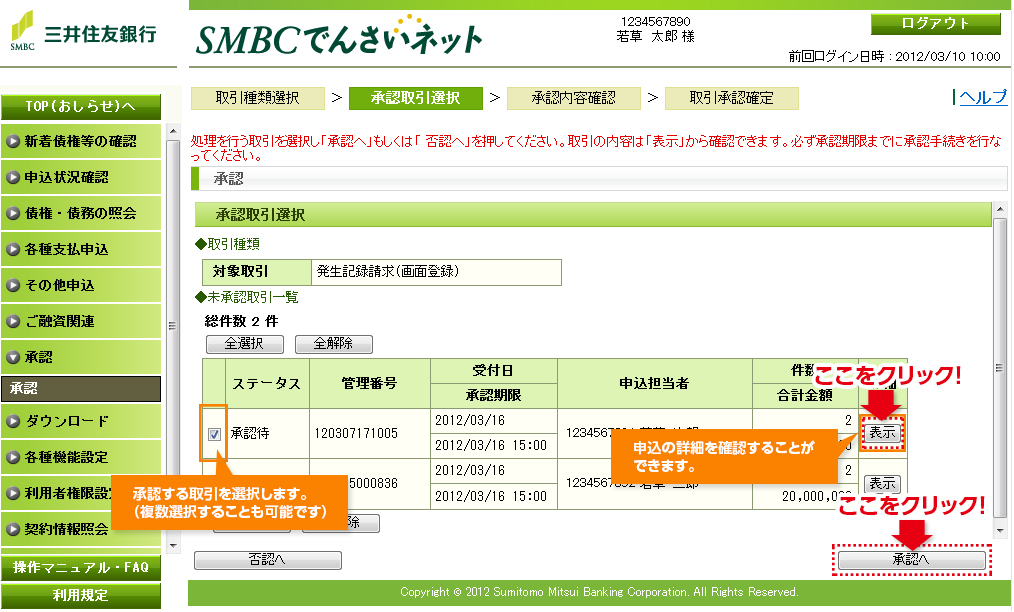Image resolution: width=1014 pixels, height=612 pixels.
Task: Click the sidebar scrollbar up arrow
Action: 173,131
